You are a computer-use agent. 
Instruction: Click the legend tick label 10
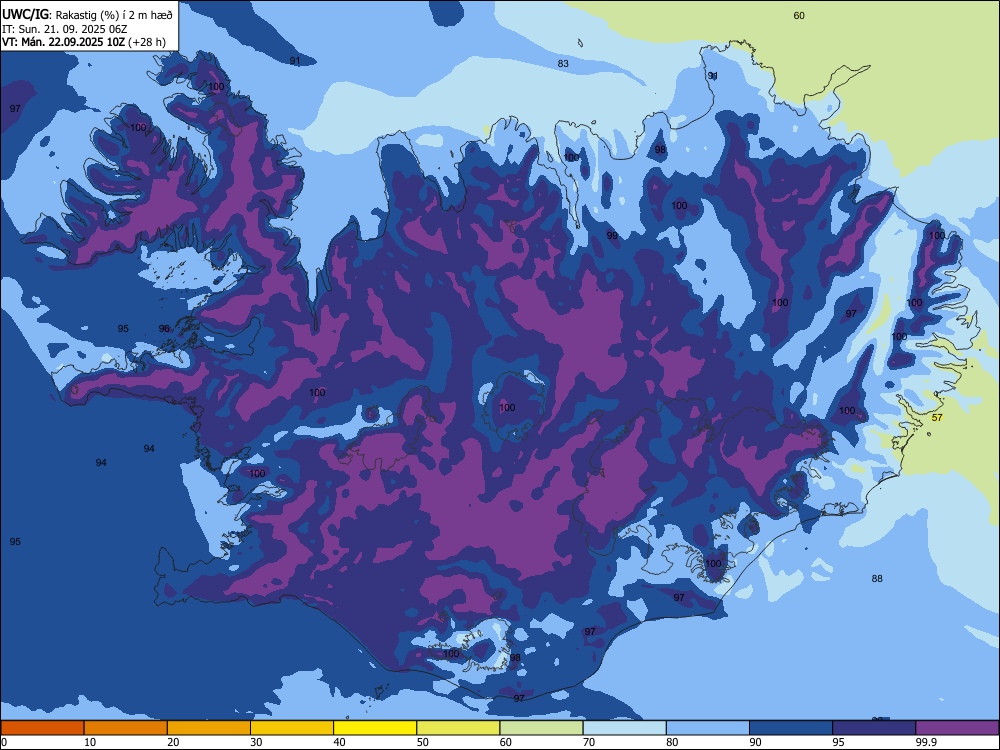(90, 742)
